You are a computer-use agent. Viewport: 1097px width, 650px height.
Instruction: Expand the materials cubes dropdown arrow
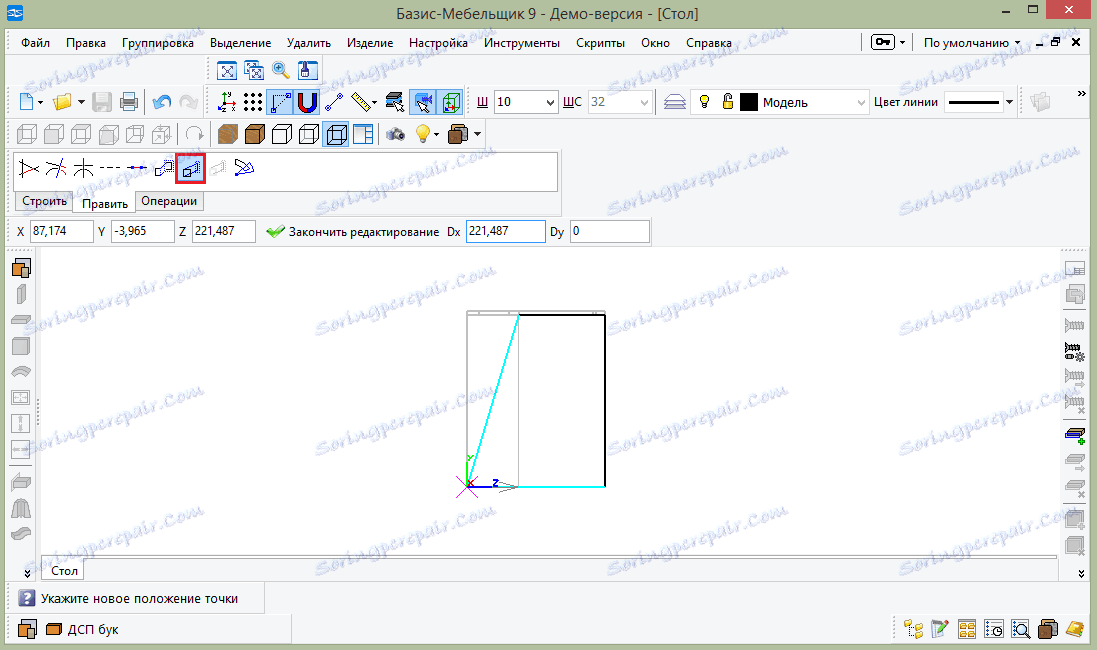point(477,134)
